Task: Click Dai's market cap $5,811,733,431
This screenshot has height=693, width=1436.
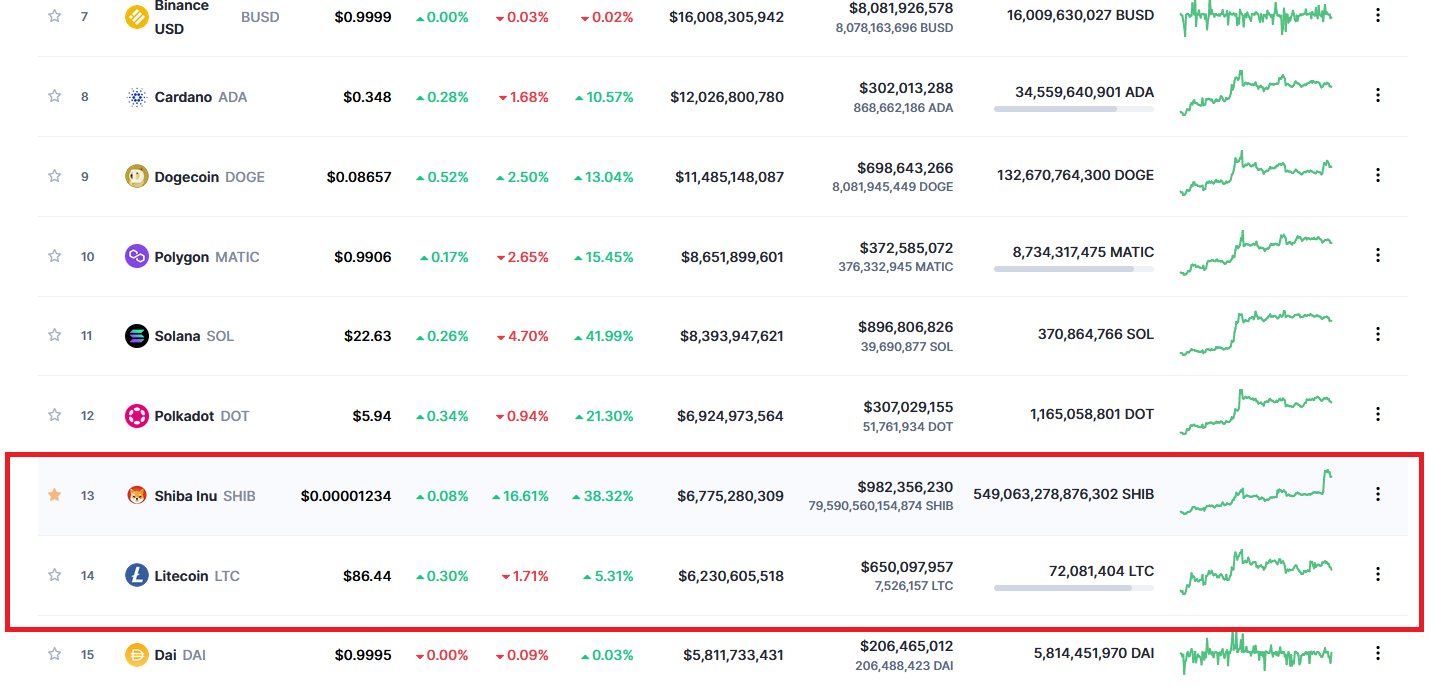Action: [734, 655]
